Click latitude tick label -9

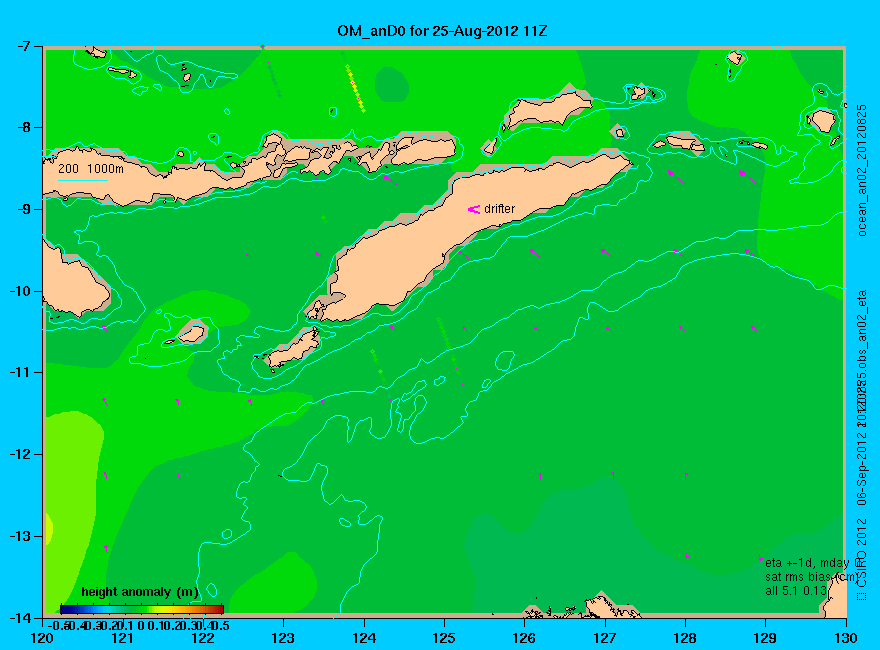[x=24, y=209]
